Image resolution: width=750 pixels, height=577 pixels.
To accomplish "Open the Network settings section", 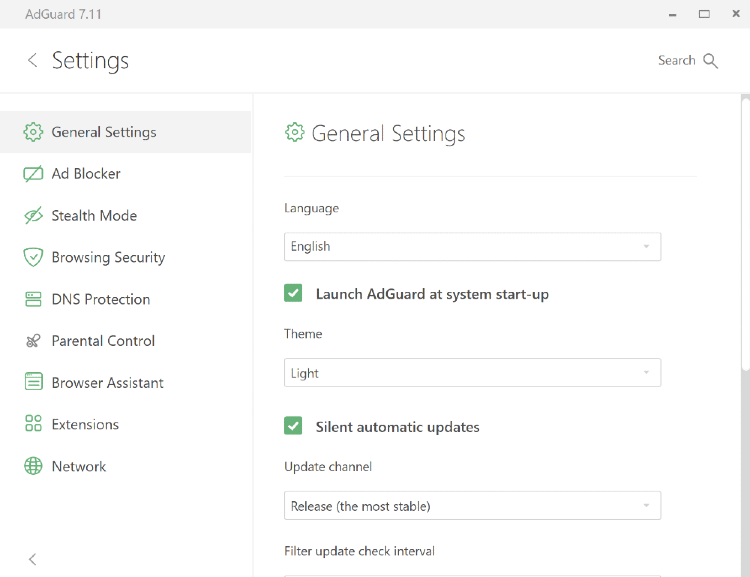I will click(125, 466).
